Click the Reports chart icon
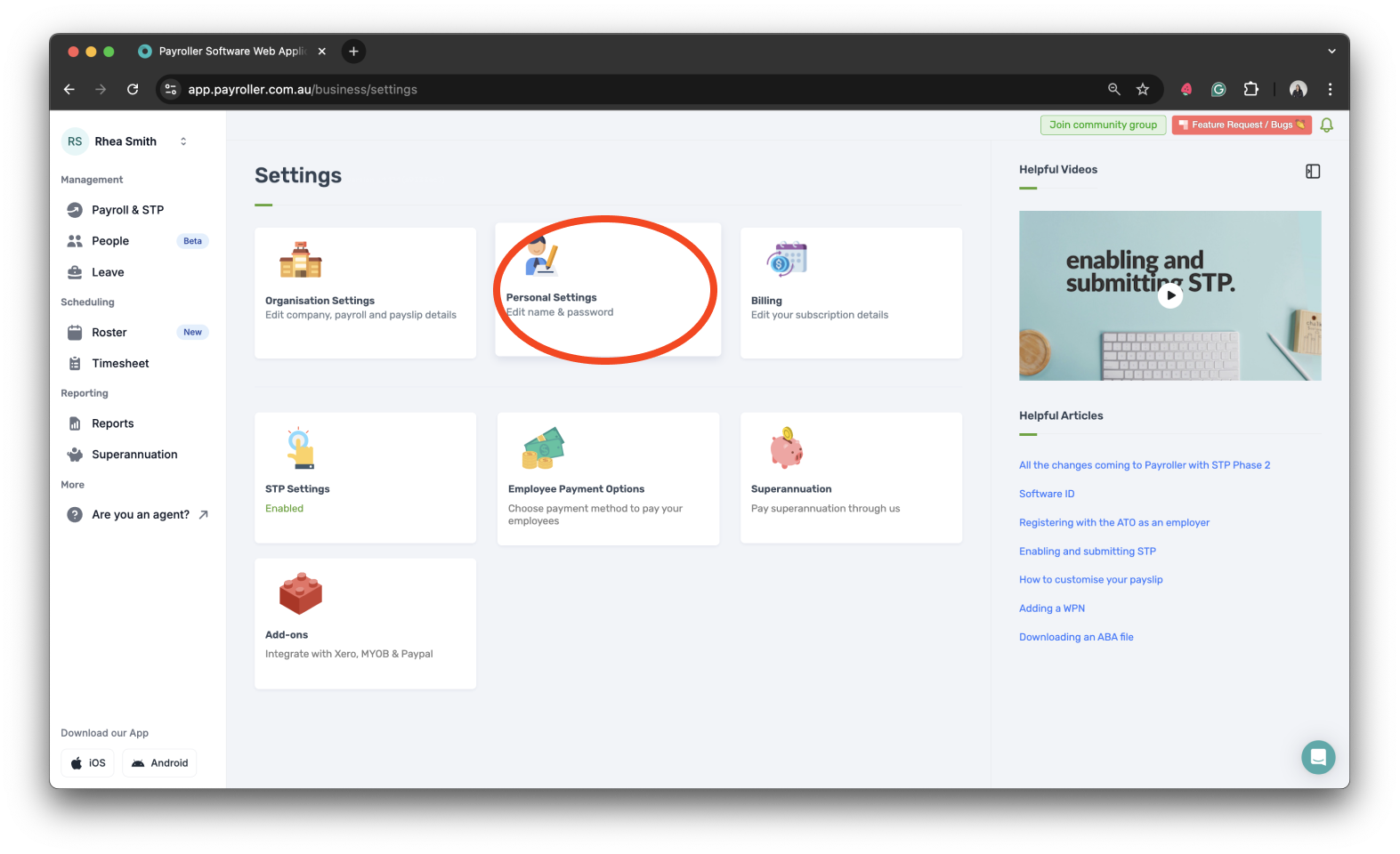This screenshot has height=854, width=1400. (x=75, y=423)
